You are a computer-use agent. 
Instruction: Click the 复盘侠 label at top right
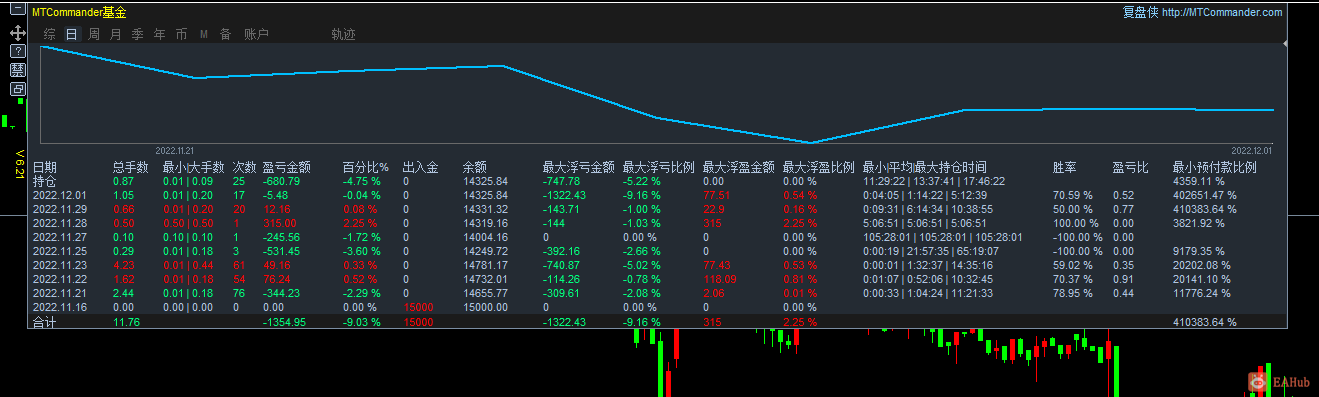pos(1141,12)
